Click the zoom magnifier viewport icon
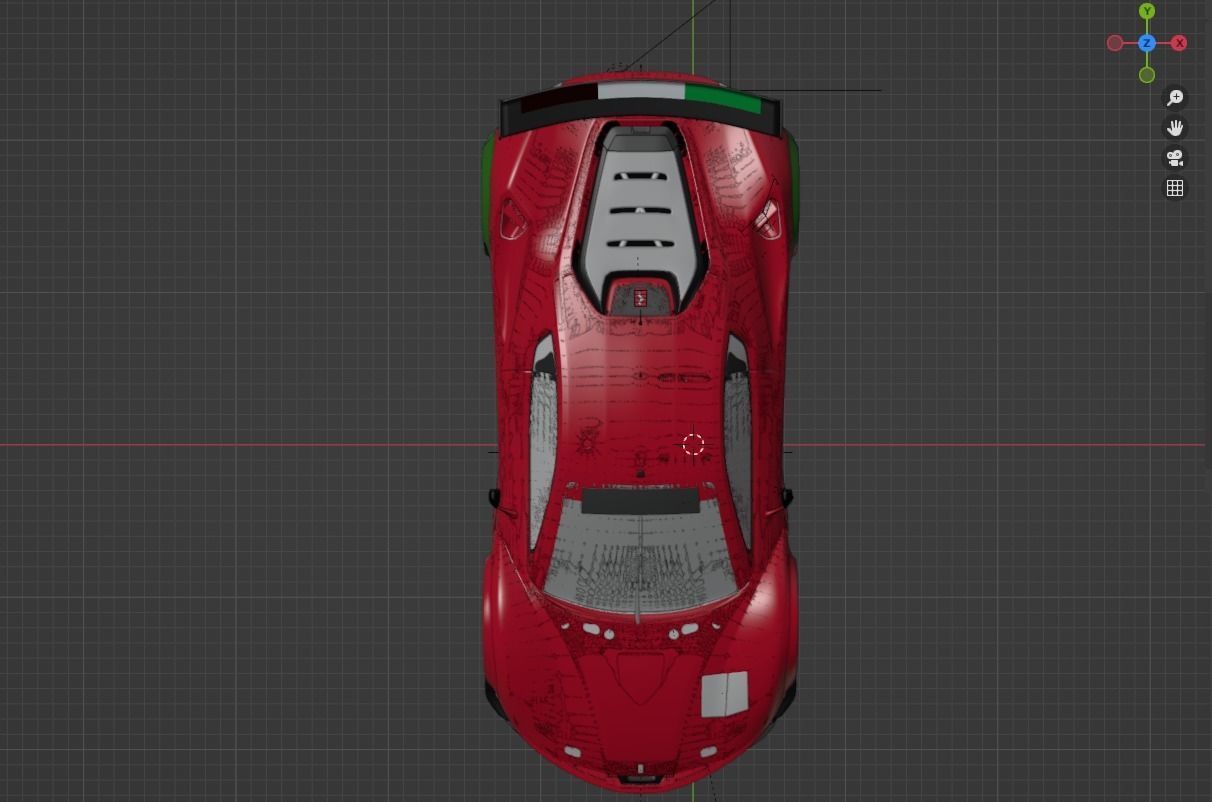This screenshot has height=802, width=1212. (x=1175, y=98)
